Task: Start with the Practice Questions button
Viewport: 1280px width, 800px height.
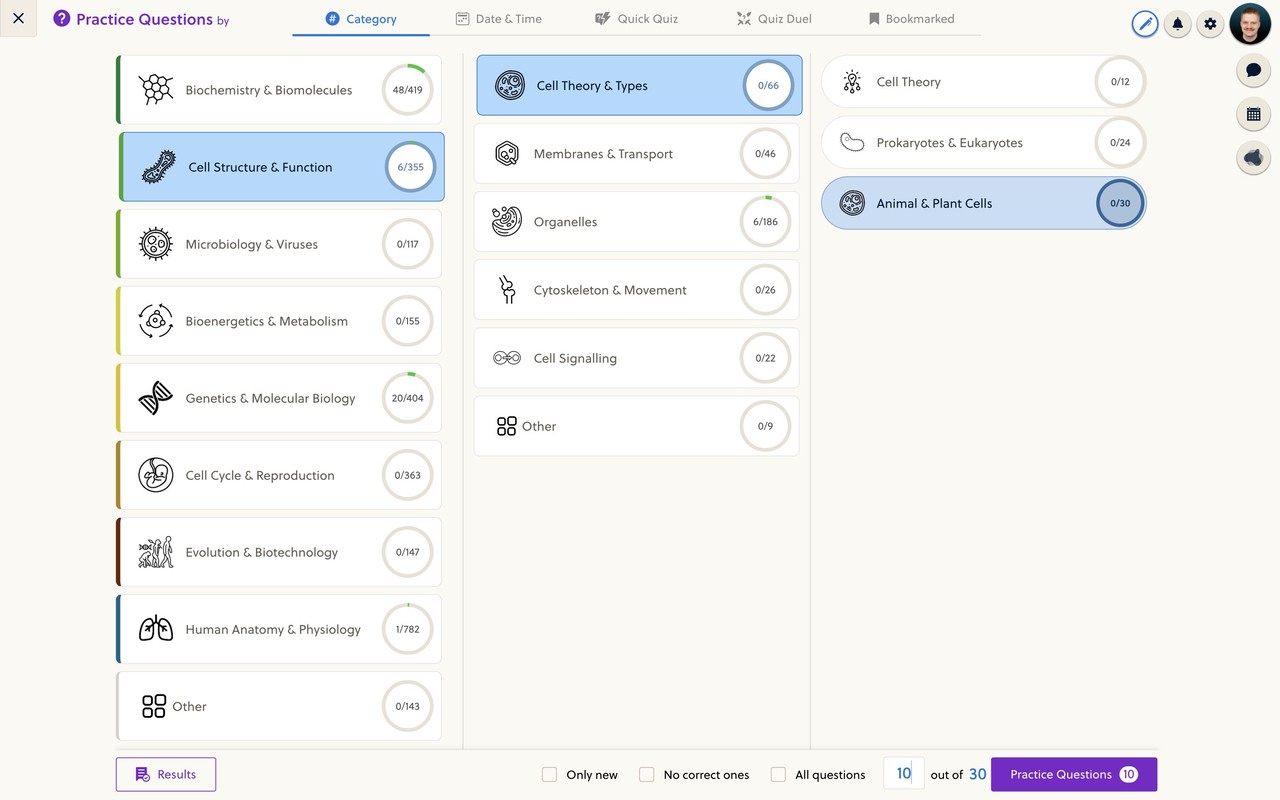Action: pos(1074,774)
